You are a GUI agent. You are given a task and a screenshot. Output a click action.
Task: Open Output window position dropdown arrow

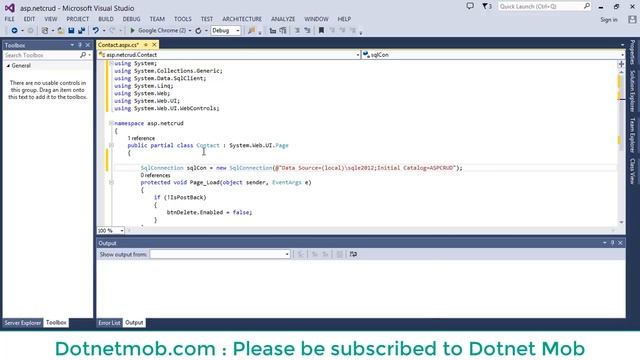pos(604,243)
